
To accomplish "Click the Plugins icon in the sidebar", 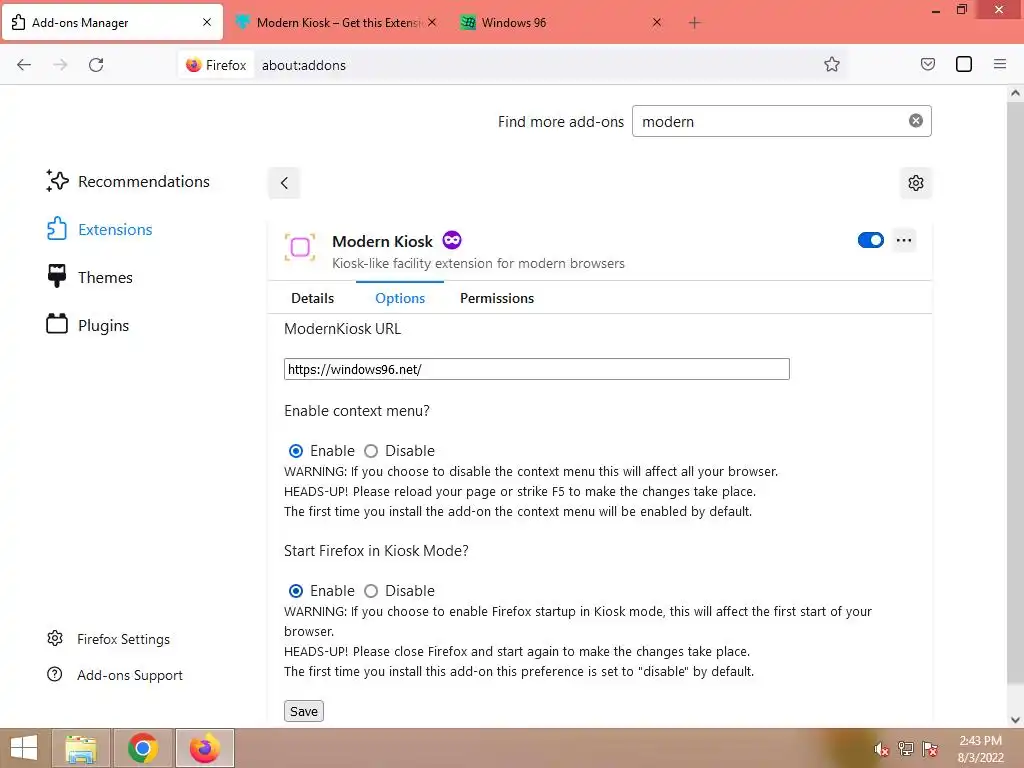I will (x=57, y=324).
